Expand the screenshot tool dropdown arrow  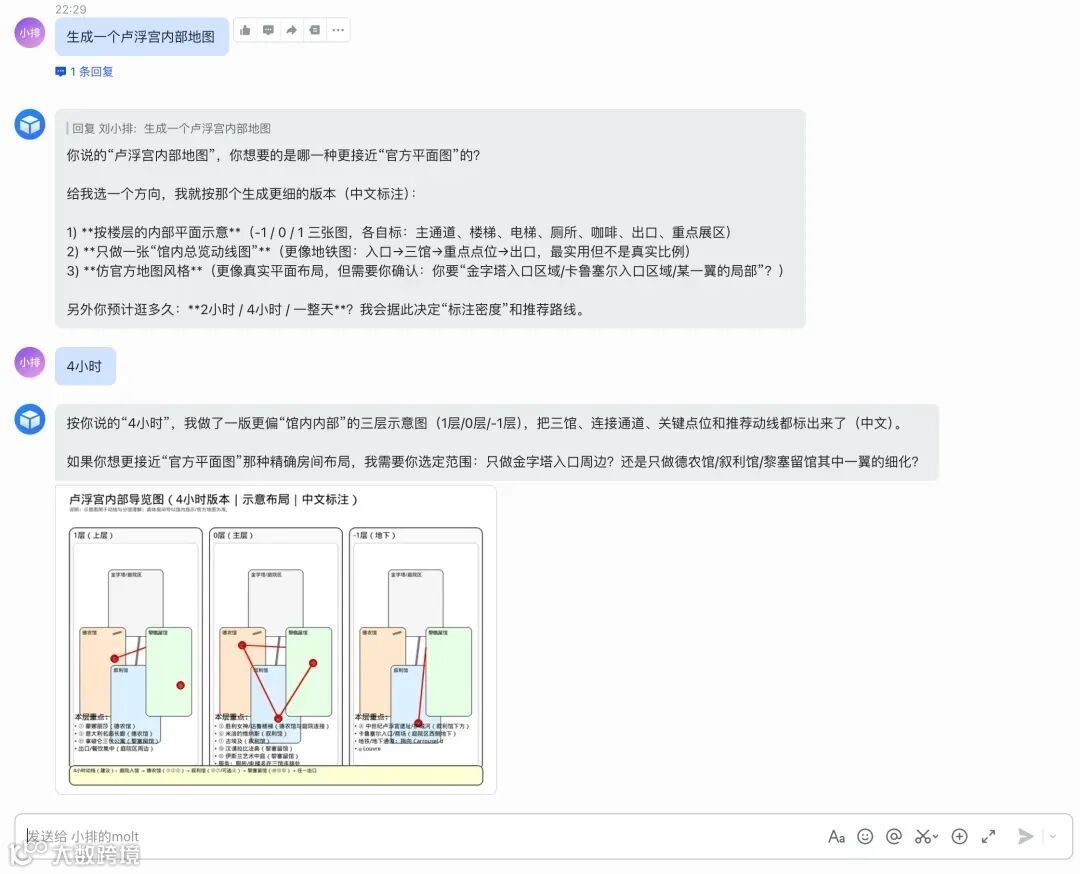pyautogui.click(x=935, y=837)
